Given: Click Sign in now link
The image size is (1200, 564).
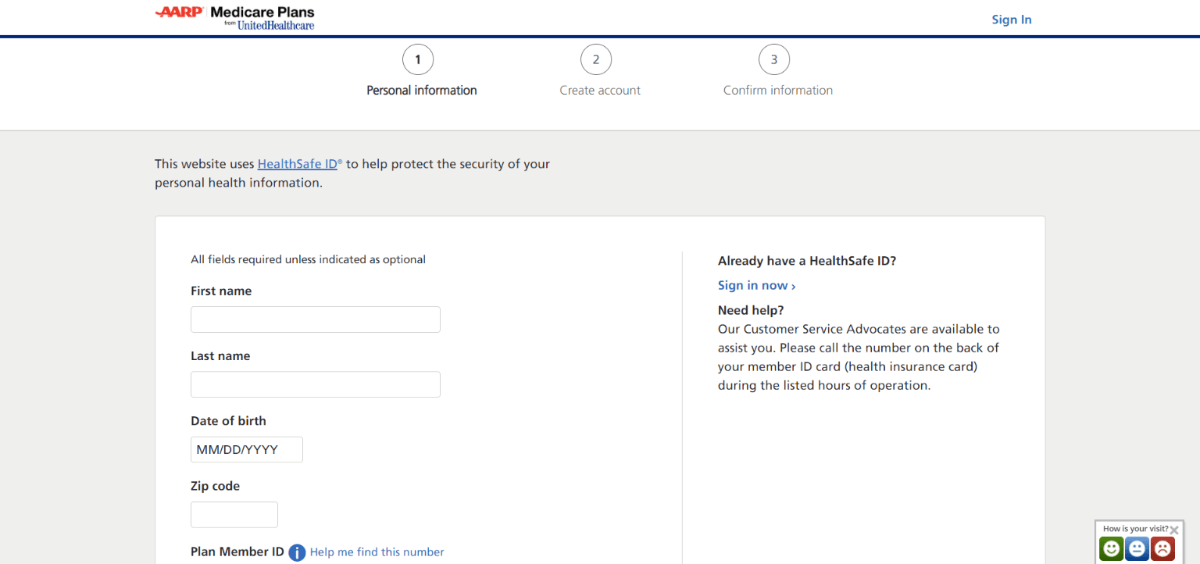Looking at the screenshot, I should [757, 285].
